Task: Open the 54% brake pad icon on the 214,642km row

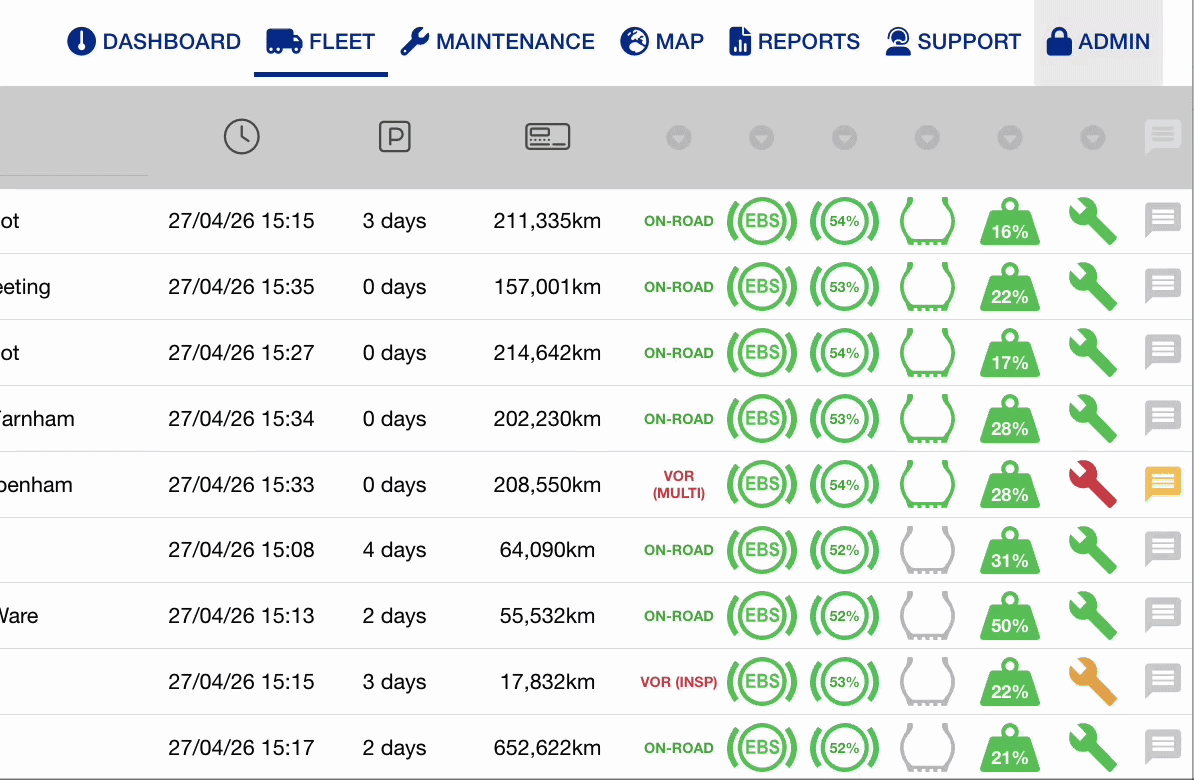Action: point(844,353)
